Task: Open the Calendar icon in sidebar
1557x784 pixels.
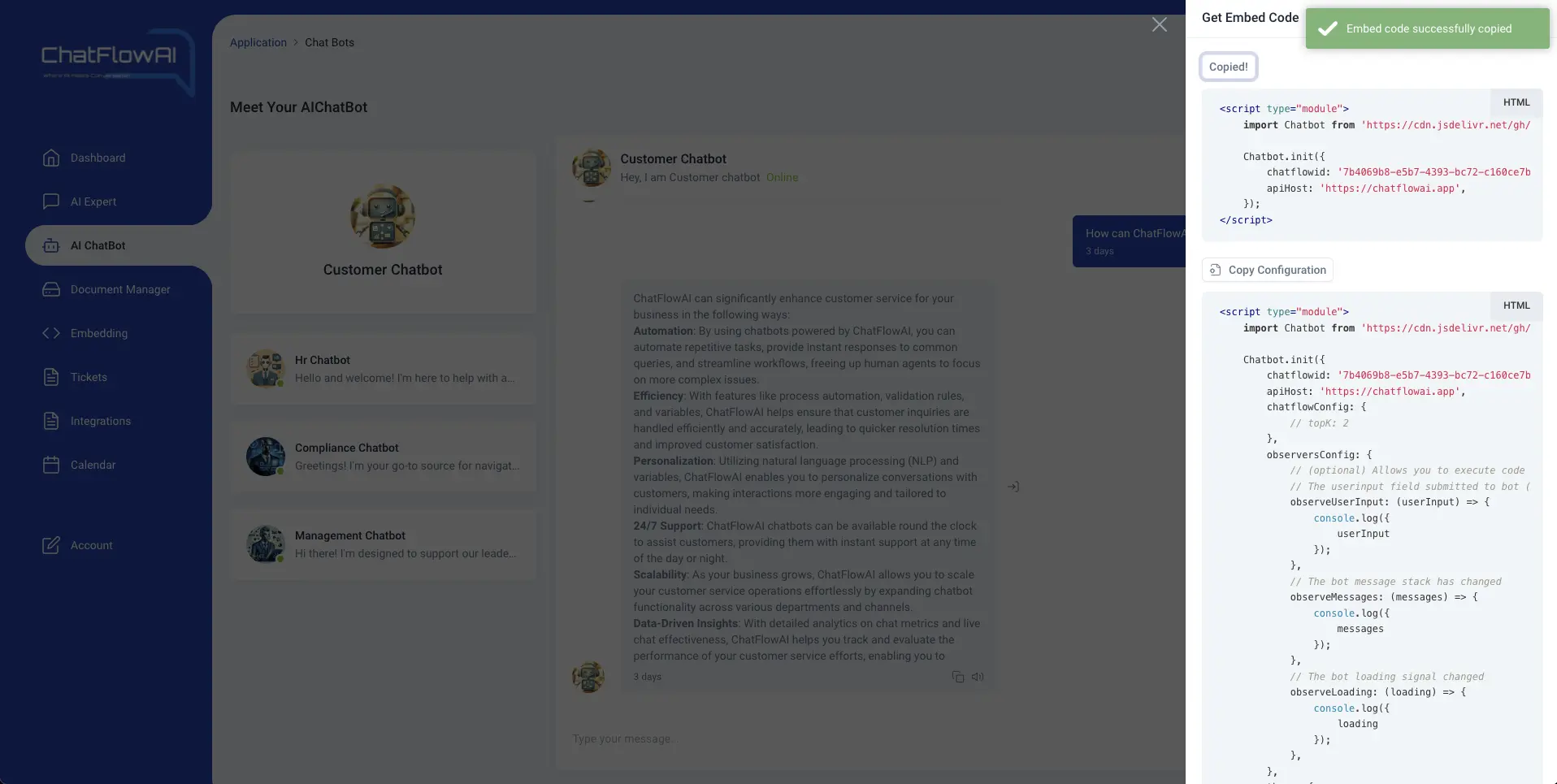Action: [x=51, y=465]
